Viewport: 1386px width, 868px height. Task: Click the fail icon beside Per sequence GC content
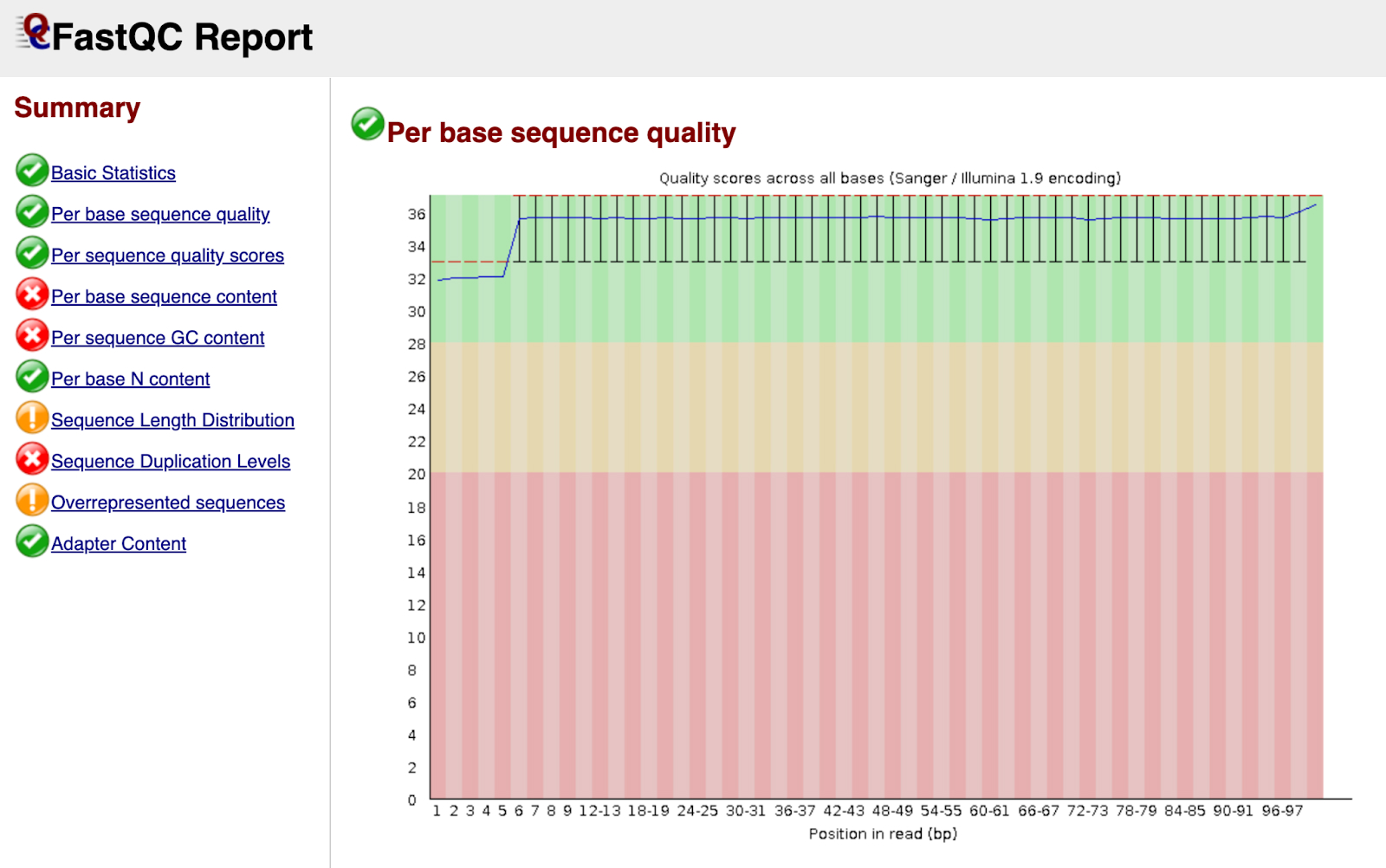(x=32, y=335)
